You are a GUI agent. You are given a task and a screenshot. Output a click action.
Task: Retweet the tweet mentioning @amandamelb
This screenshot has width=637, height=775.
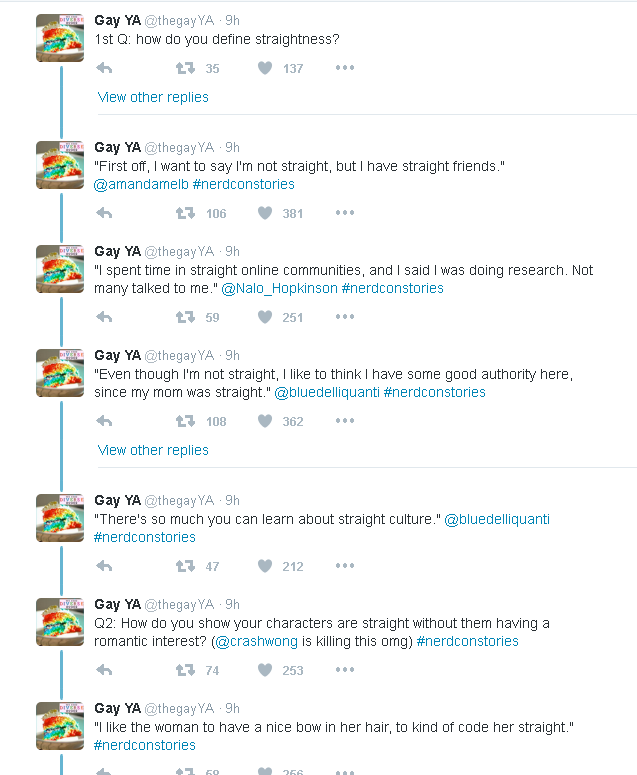pyautogui.click(x=185, y=213)
